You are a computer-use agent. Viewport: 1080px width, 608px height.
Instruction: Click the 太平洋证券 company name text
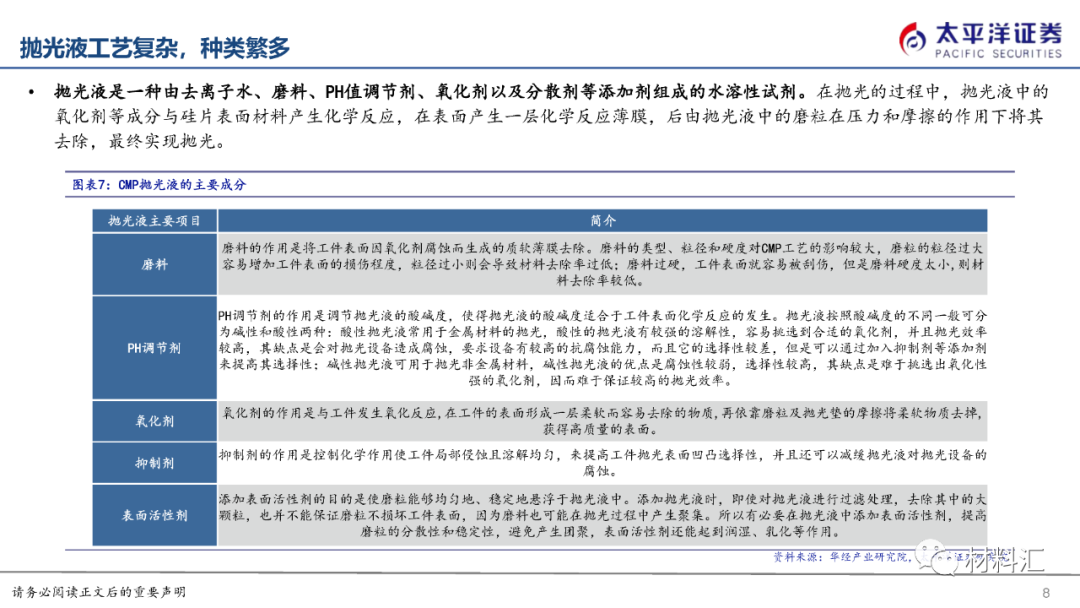point(999,33)
